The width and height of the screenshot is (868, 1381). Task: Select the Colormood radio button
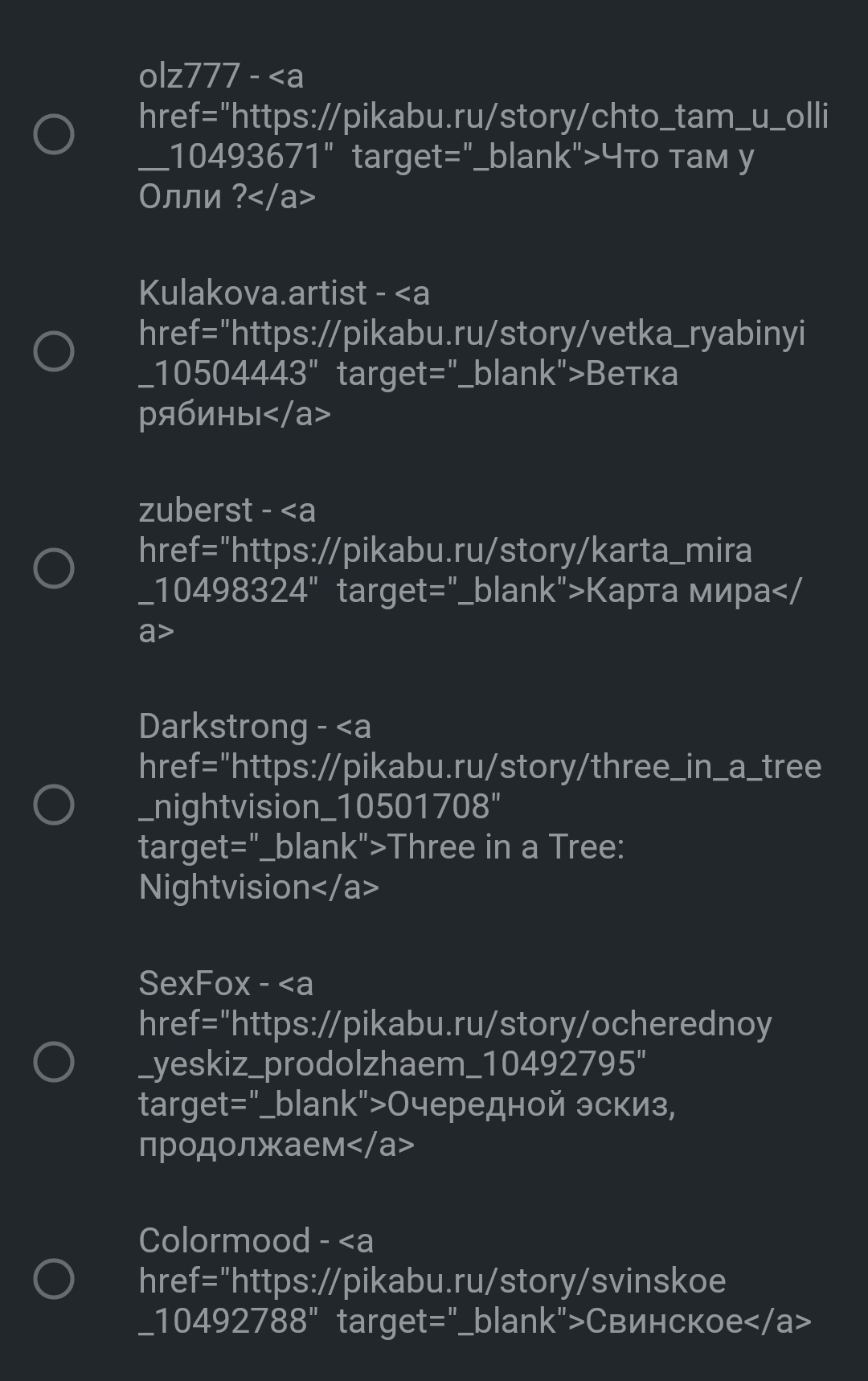[x=54, y=1279]
